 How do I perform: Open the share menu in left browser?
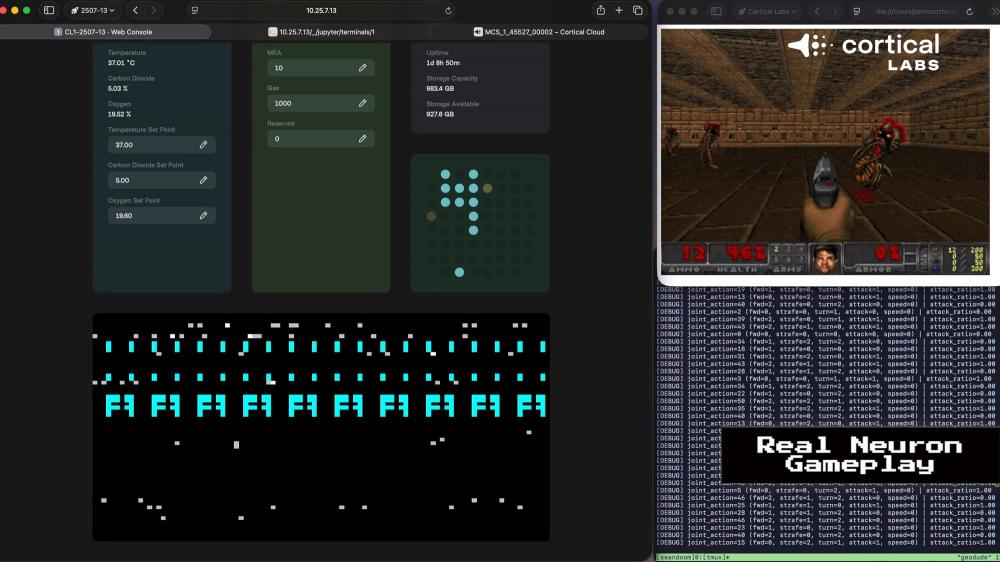(x=600, y=10)
